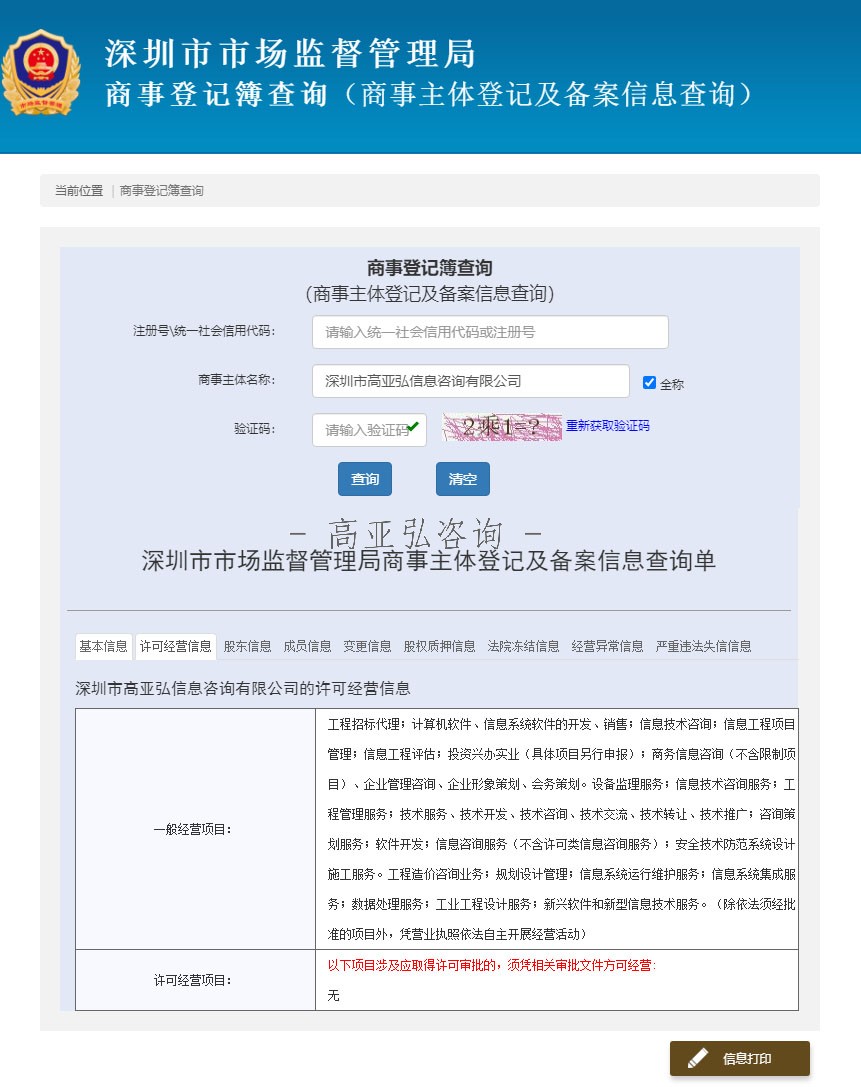The height and width of the screenshot is (1087, 861).
Task: Click the captcha image '2乘1=?'
Action: [x=501, y=427]
